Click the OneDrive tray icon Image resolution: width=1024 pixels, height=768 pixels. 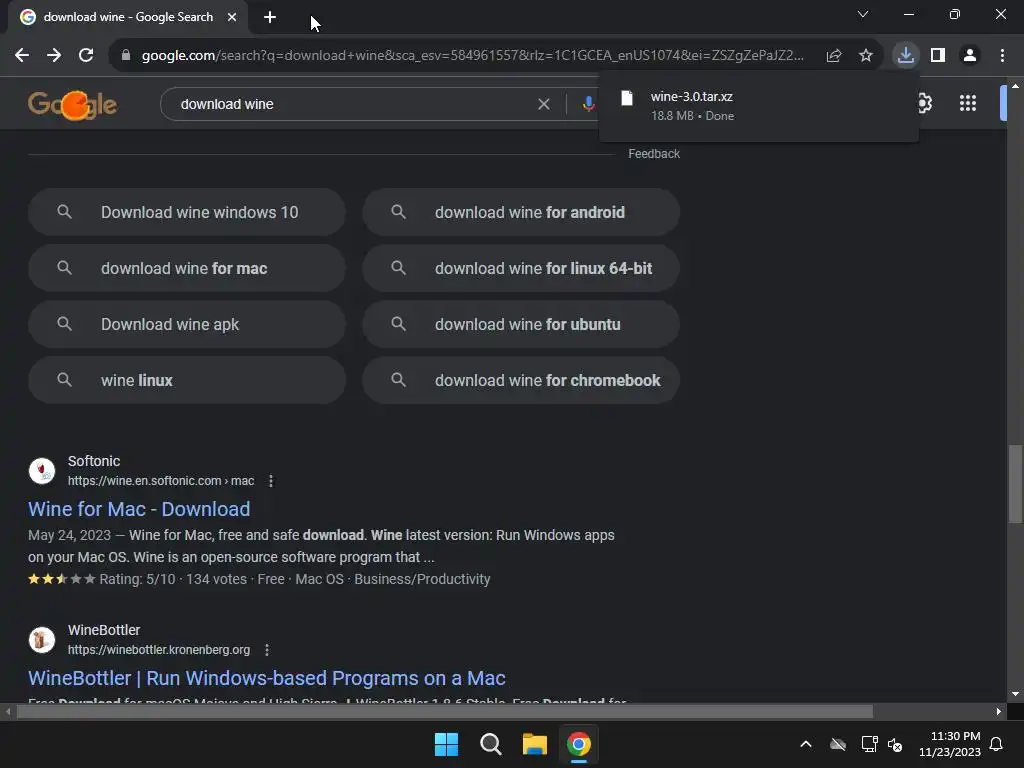(838, 744)
